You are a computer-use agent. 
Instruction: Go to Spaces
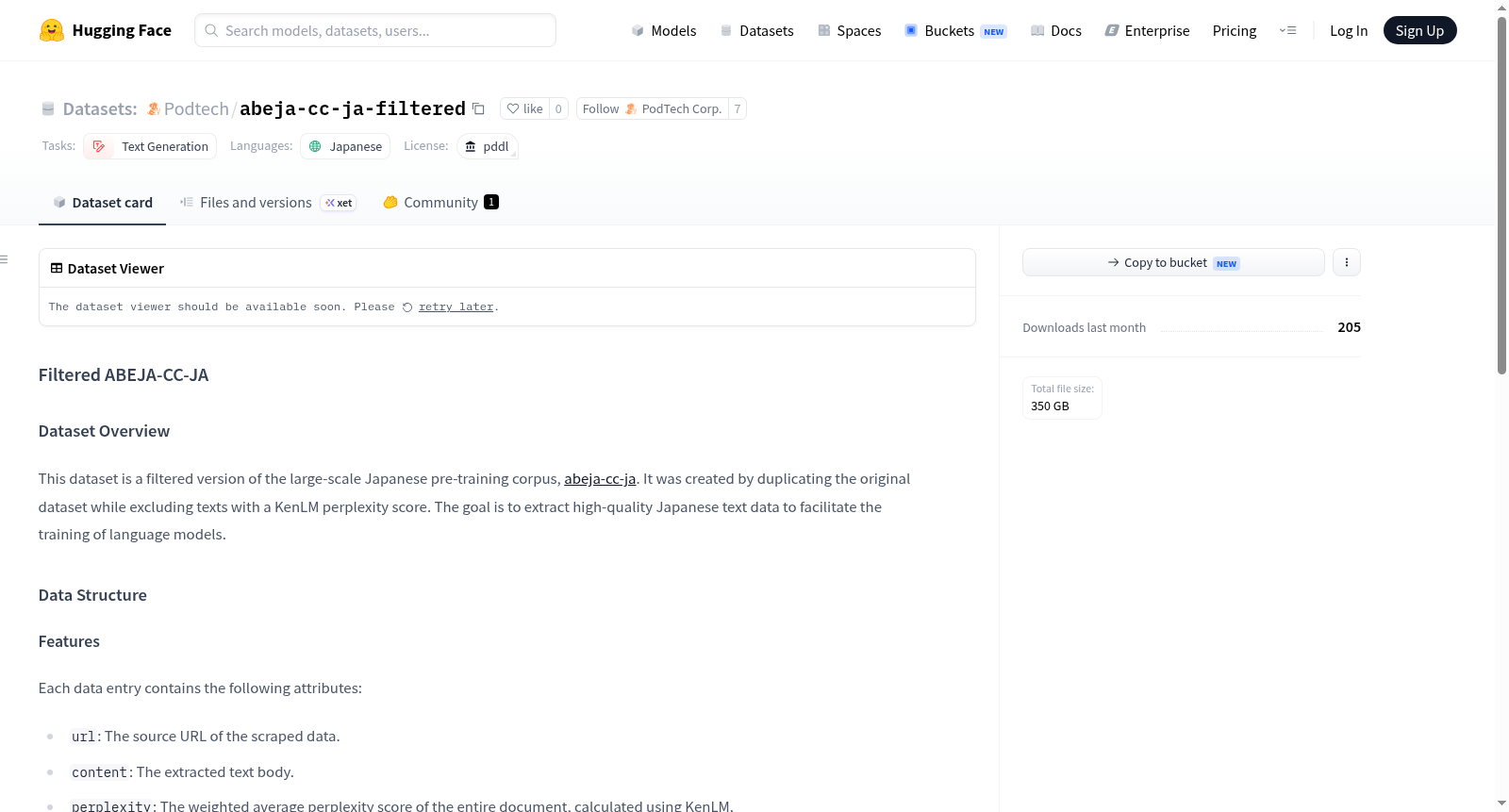pyautogui.click(x=850, y=30)
